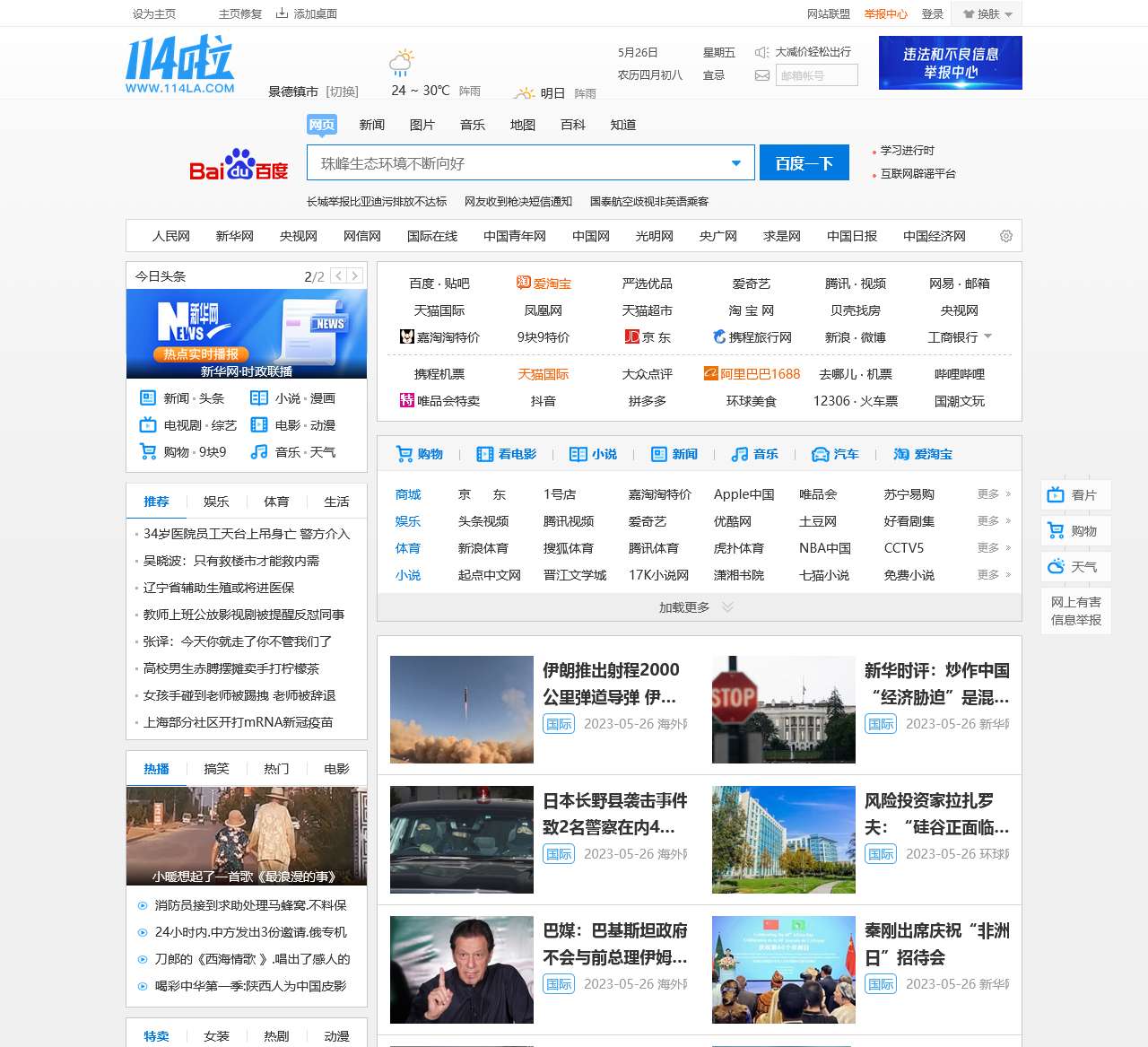The width and height of the screenshot is (1148, 1047).
Task: Click into Baidu search input field
Action: (x=520, y=163)
